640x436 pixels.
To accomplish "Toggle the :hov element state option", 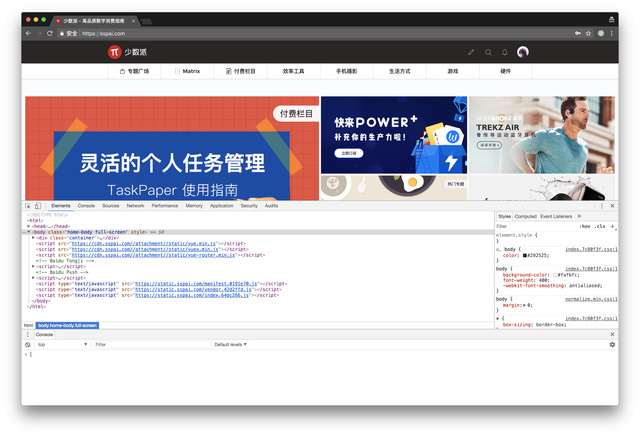I will [x=585, y=226].
